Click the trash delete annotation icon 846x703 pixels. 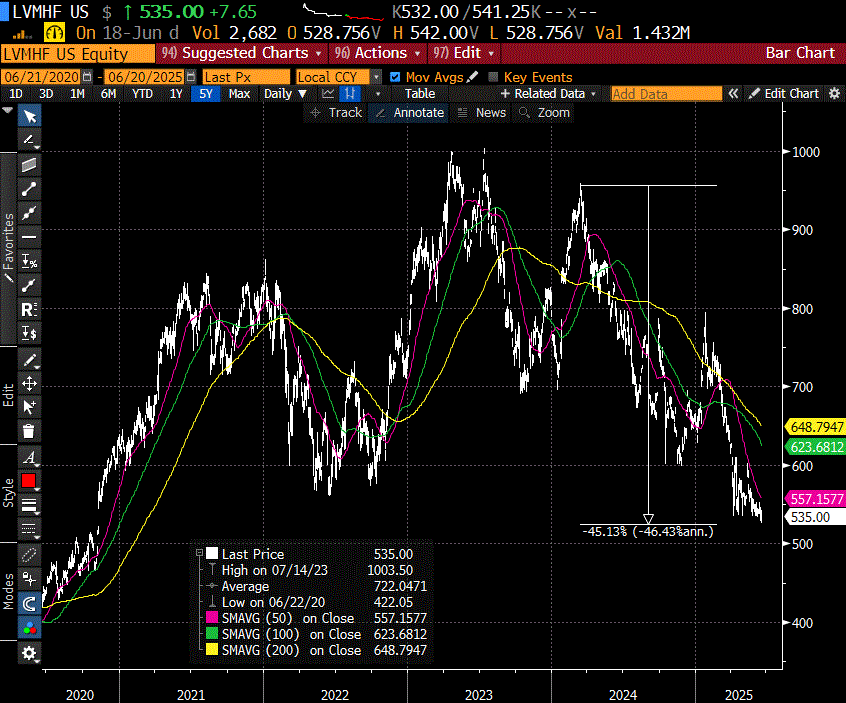(29, 431)
